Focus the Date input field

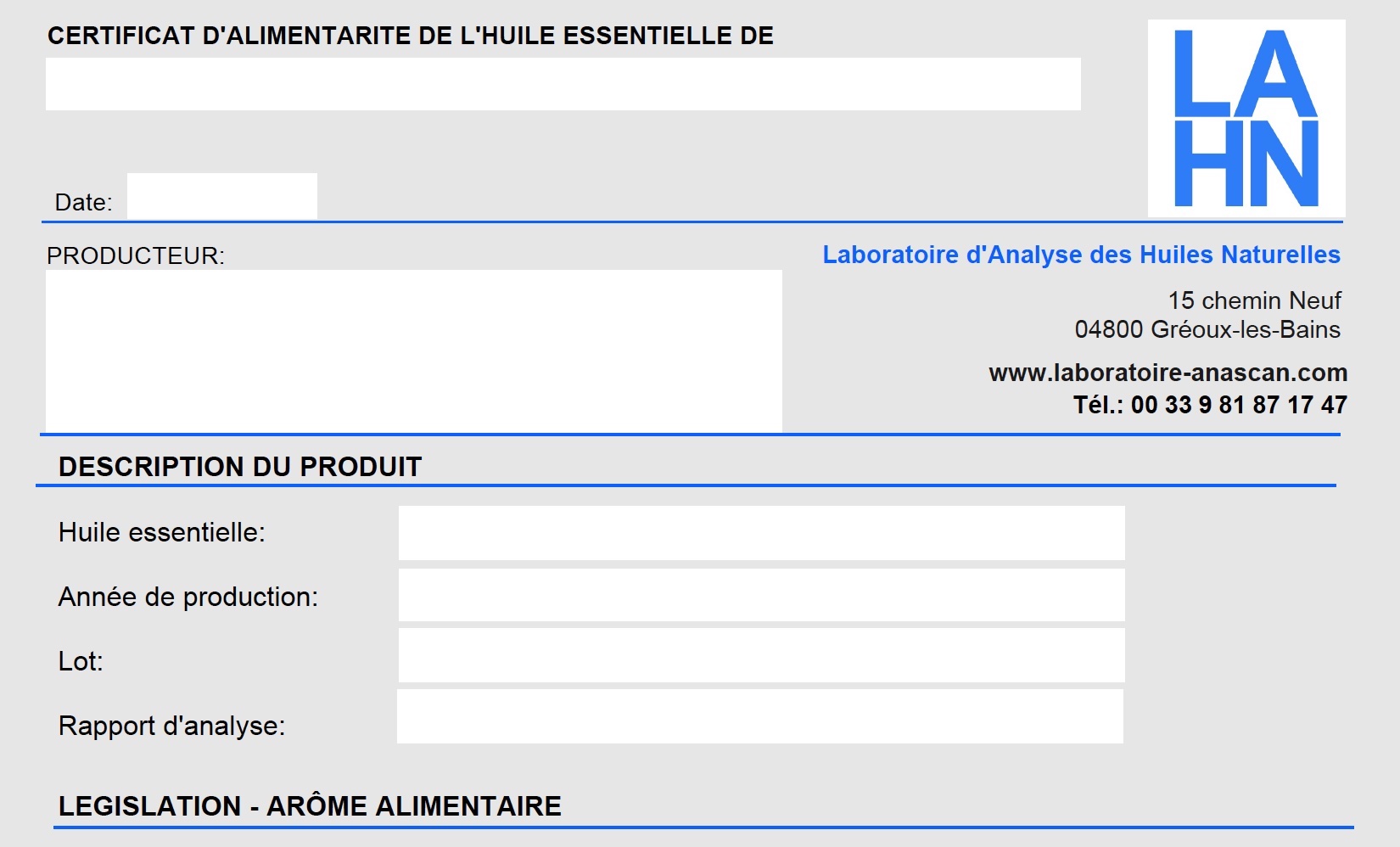coord(222,196)
